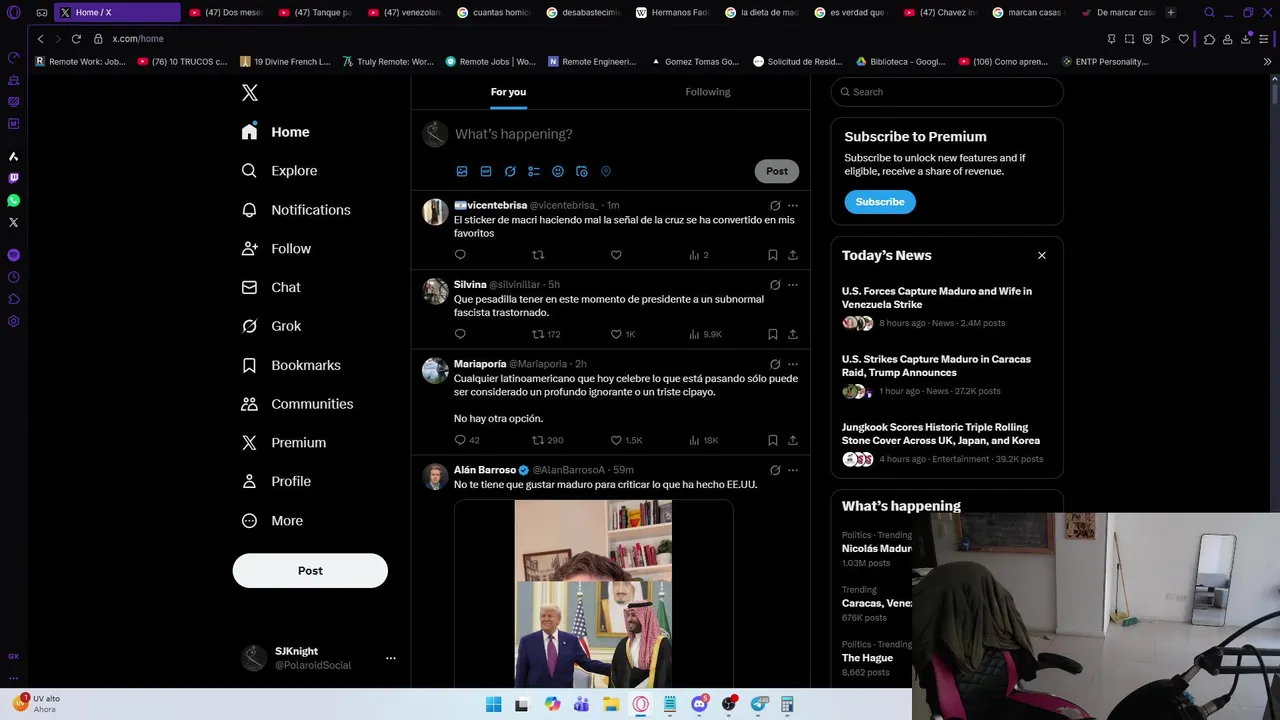The image size is (1280, 720).
Task: Go to the Profile page
Action: click(x=277, y=482)
